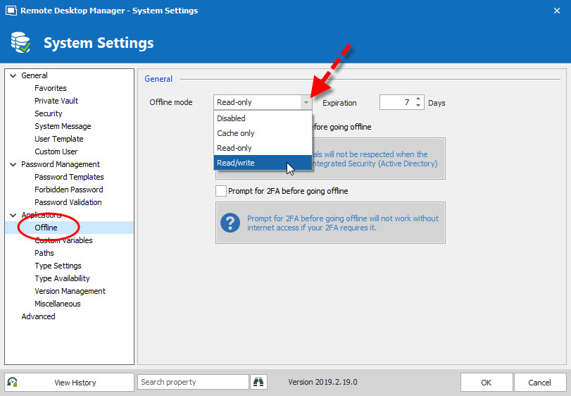This screenshot has width=571, height=396.
Task: Open Private Vault settings page
Action: pyautogui.click(x=56, y=101)
